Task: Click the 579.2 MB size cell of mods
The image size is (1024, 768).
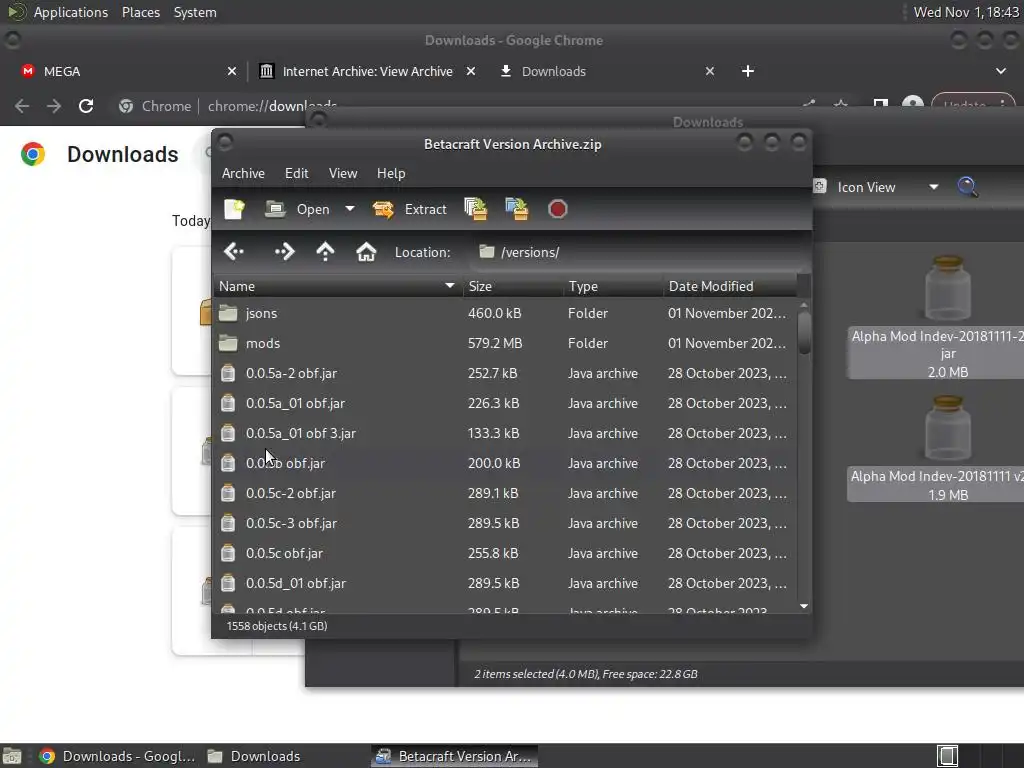Action: click(x=495, y=344)
